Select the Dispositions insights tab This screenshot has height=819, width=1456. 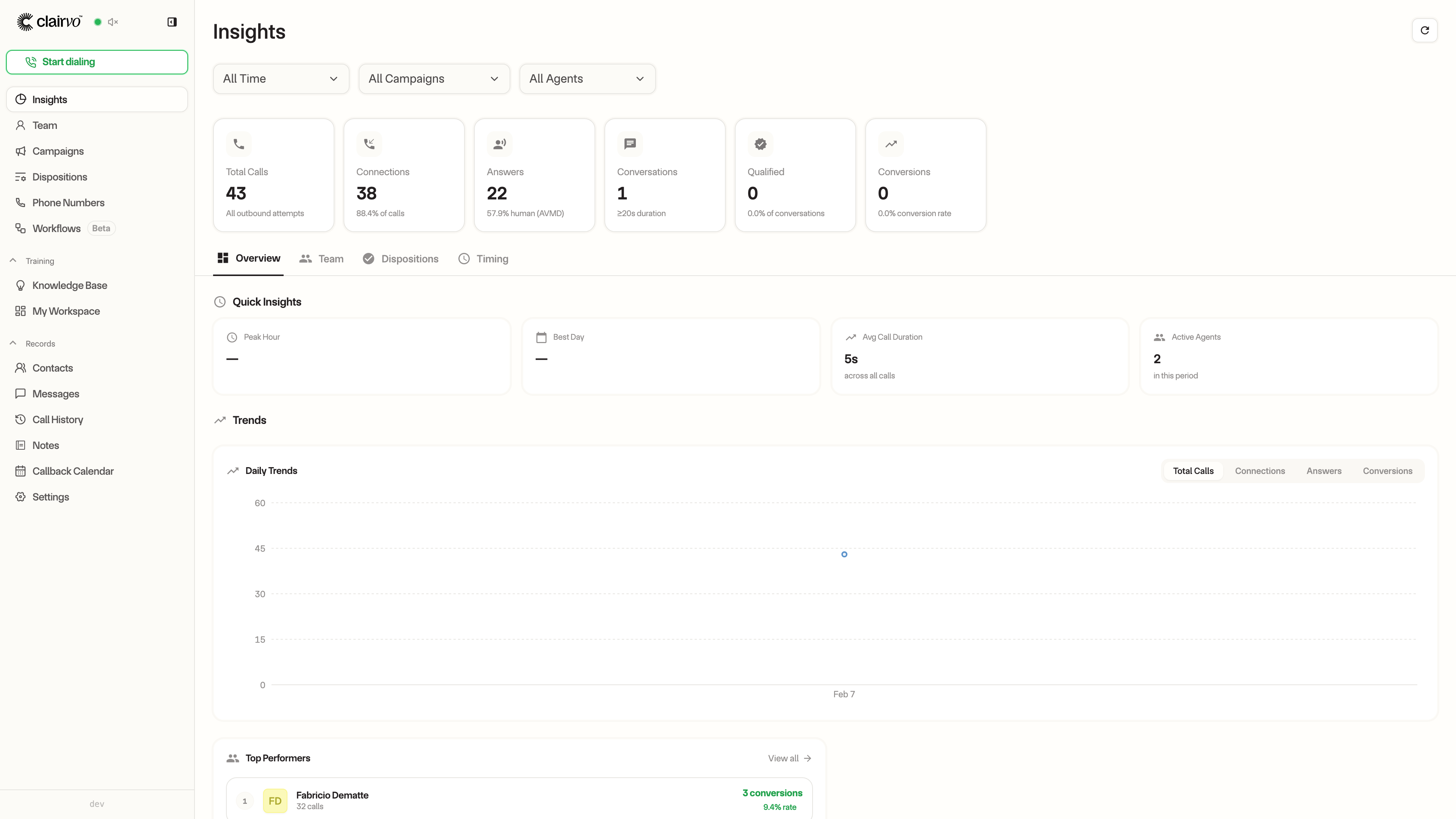(401, 259)
